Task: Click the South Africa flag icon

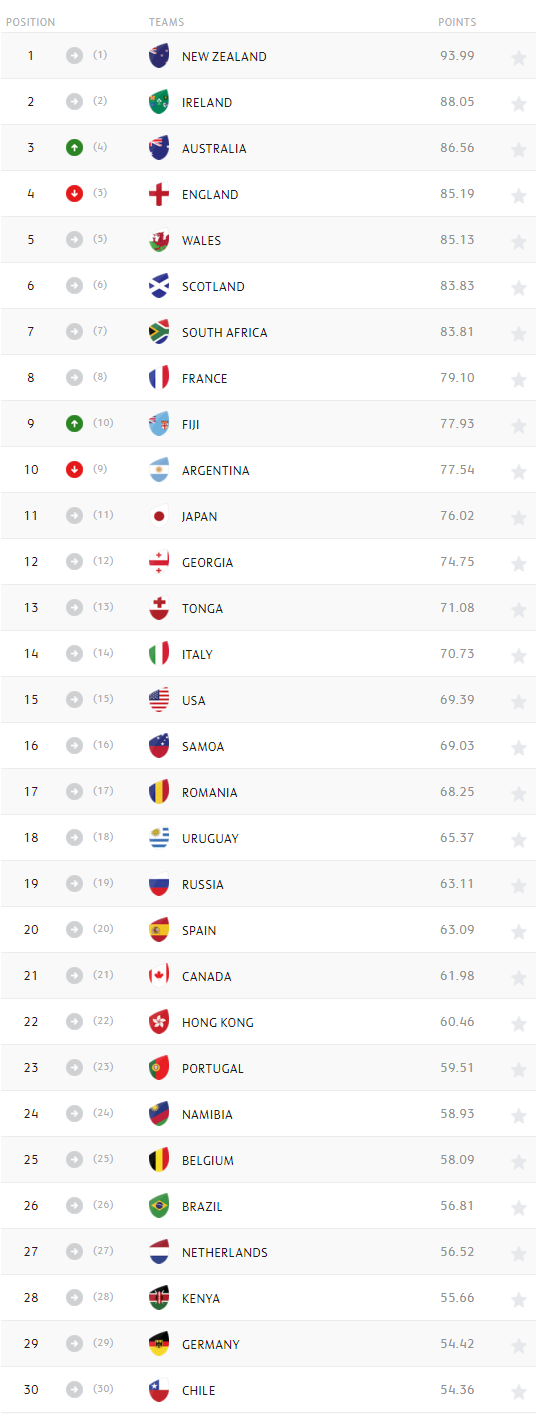Action: click(x=159, y=332)
